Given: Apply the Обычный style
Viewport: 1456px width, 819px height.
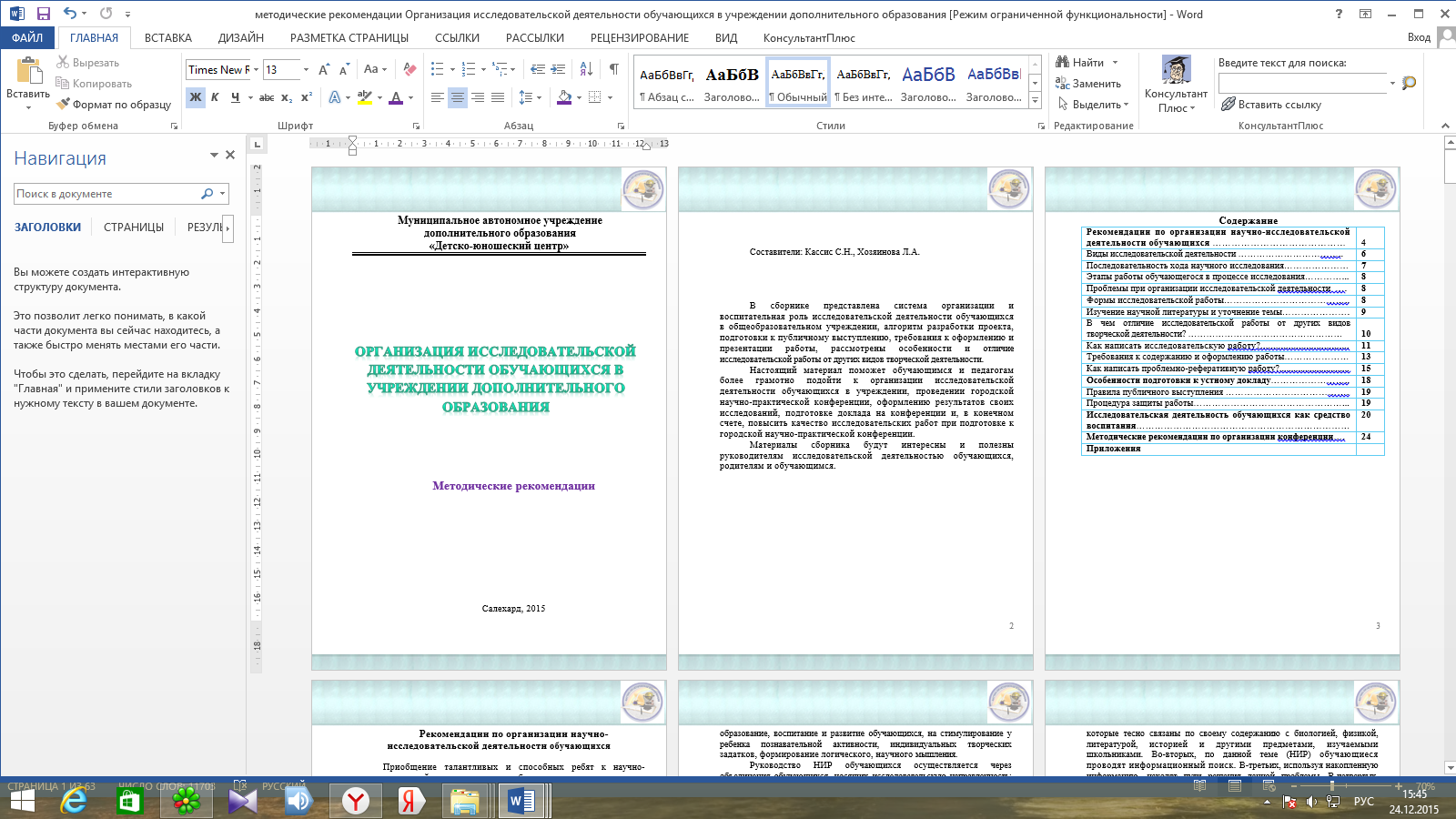Looking at the screenshot, I should click(798, 85).
